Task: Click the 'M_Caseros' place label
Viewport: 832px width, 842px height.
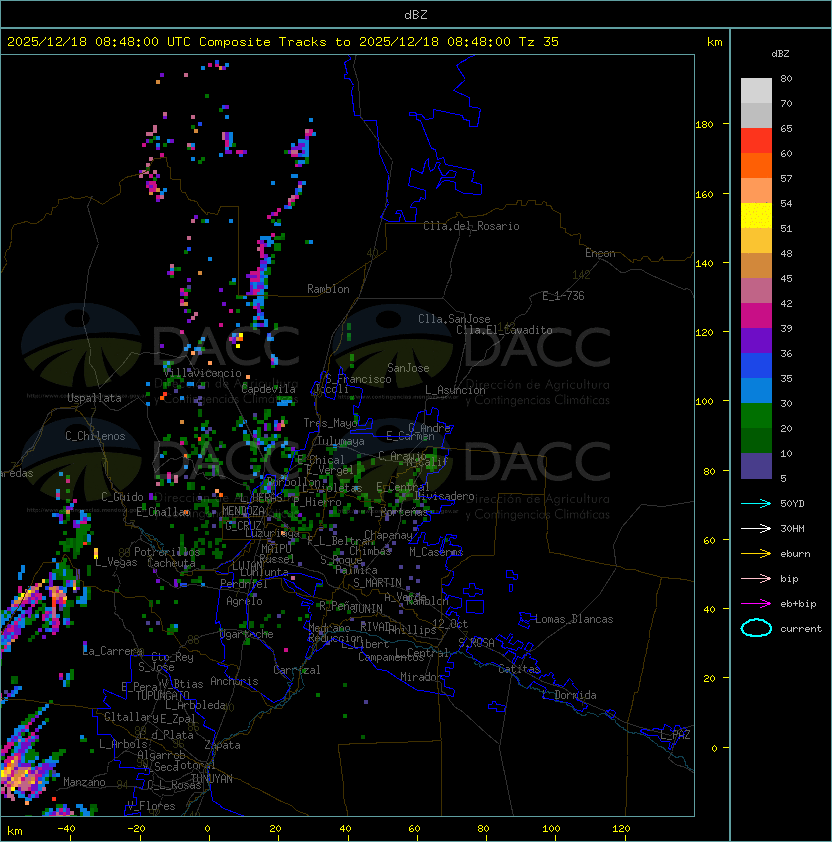Action: [x=436, y=551]
